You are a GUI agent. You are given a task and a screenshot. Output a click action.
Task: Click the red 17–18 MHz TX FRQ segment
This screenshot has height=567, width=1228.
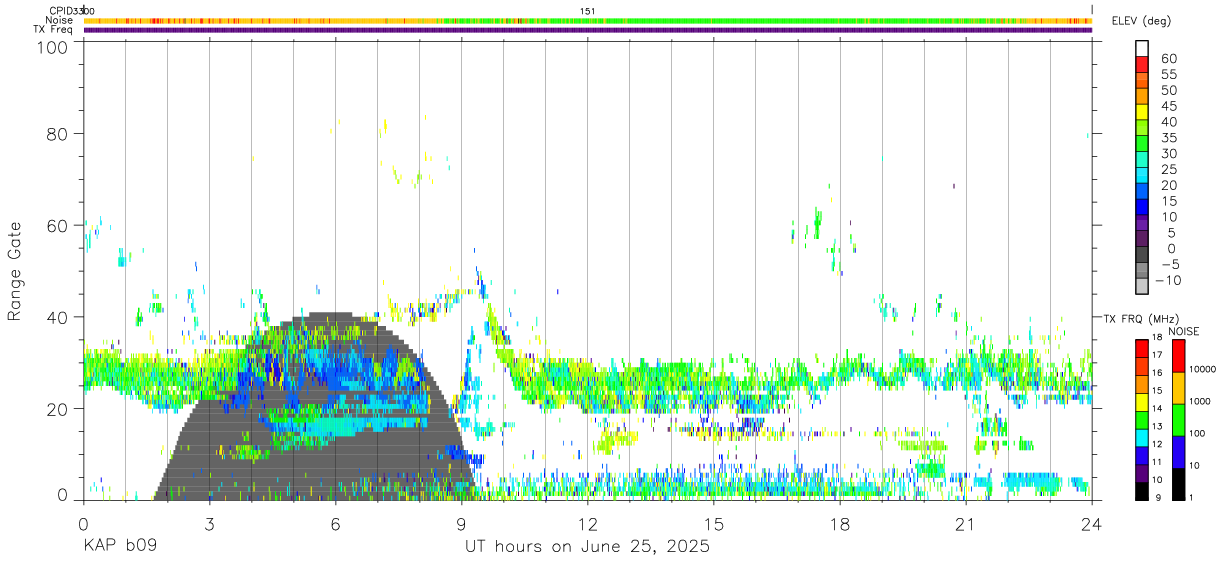[x=1142, y=347]
